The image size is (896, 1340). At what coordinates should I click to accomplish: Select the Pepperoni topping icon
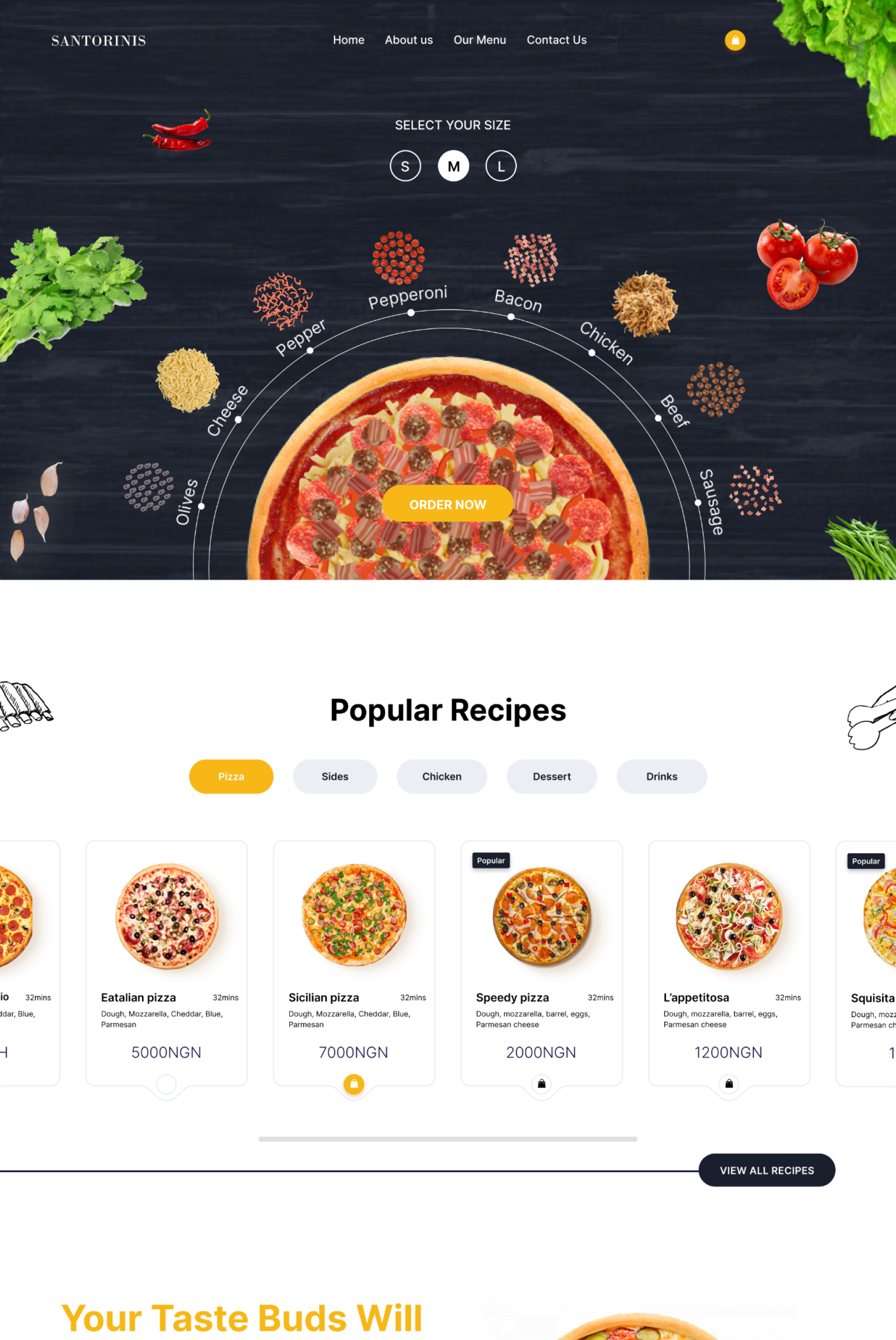click(x=398, y=258)
